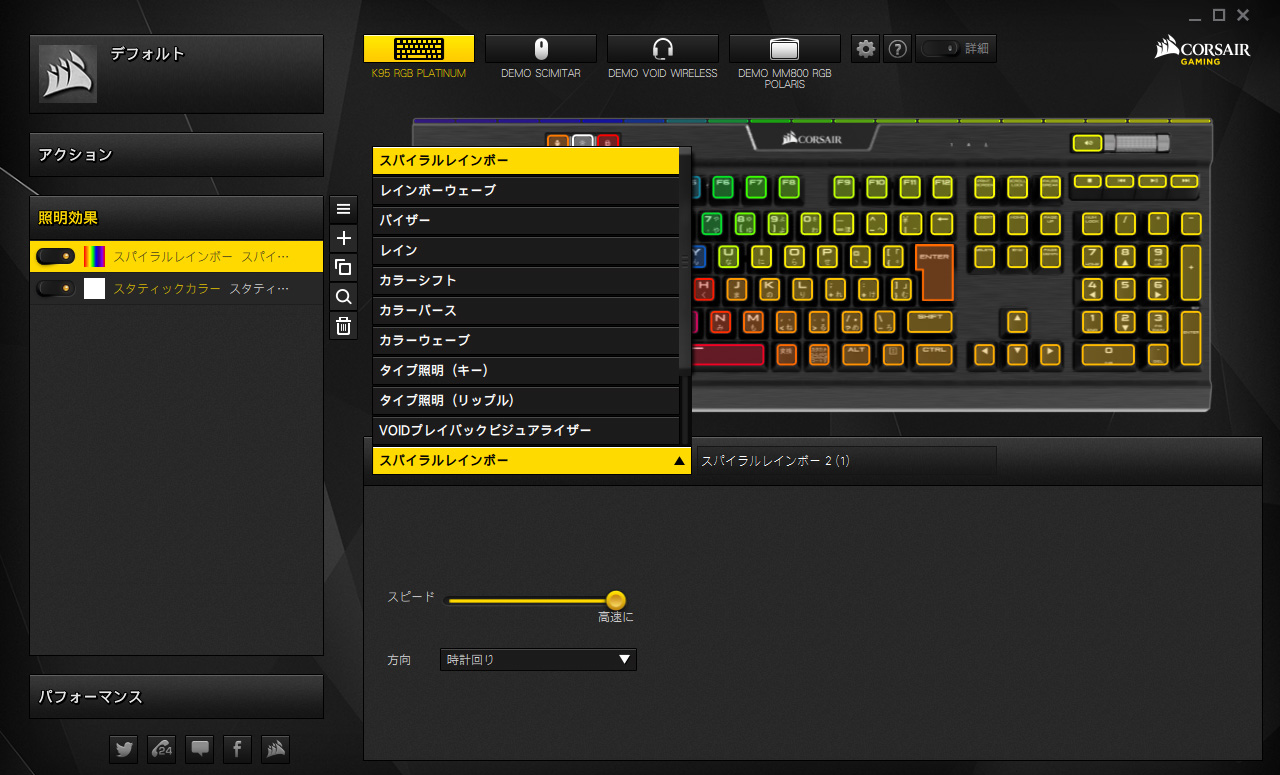Click the Enter key on keyboard preview
The height and width of the screenshot is (775, 1280).
click(x=934, y=272)
